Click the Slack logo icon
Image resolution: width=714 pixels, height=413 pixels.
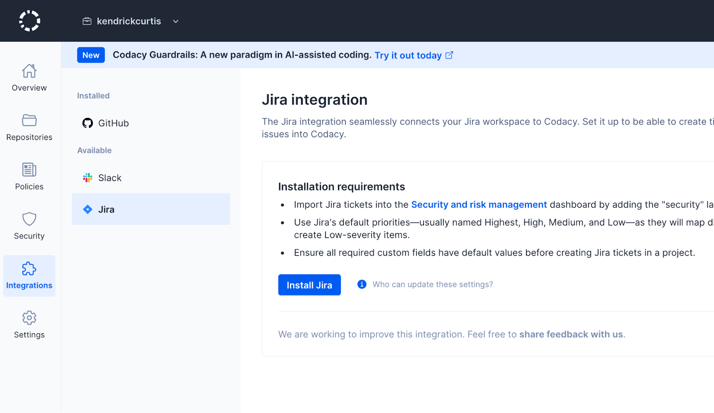click(x=87, y=178)
